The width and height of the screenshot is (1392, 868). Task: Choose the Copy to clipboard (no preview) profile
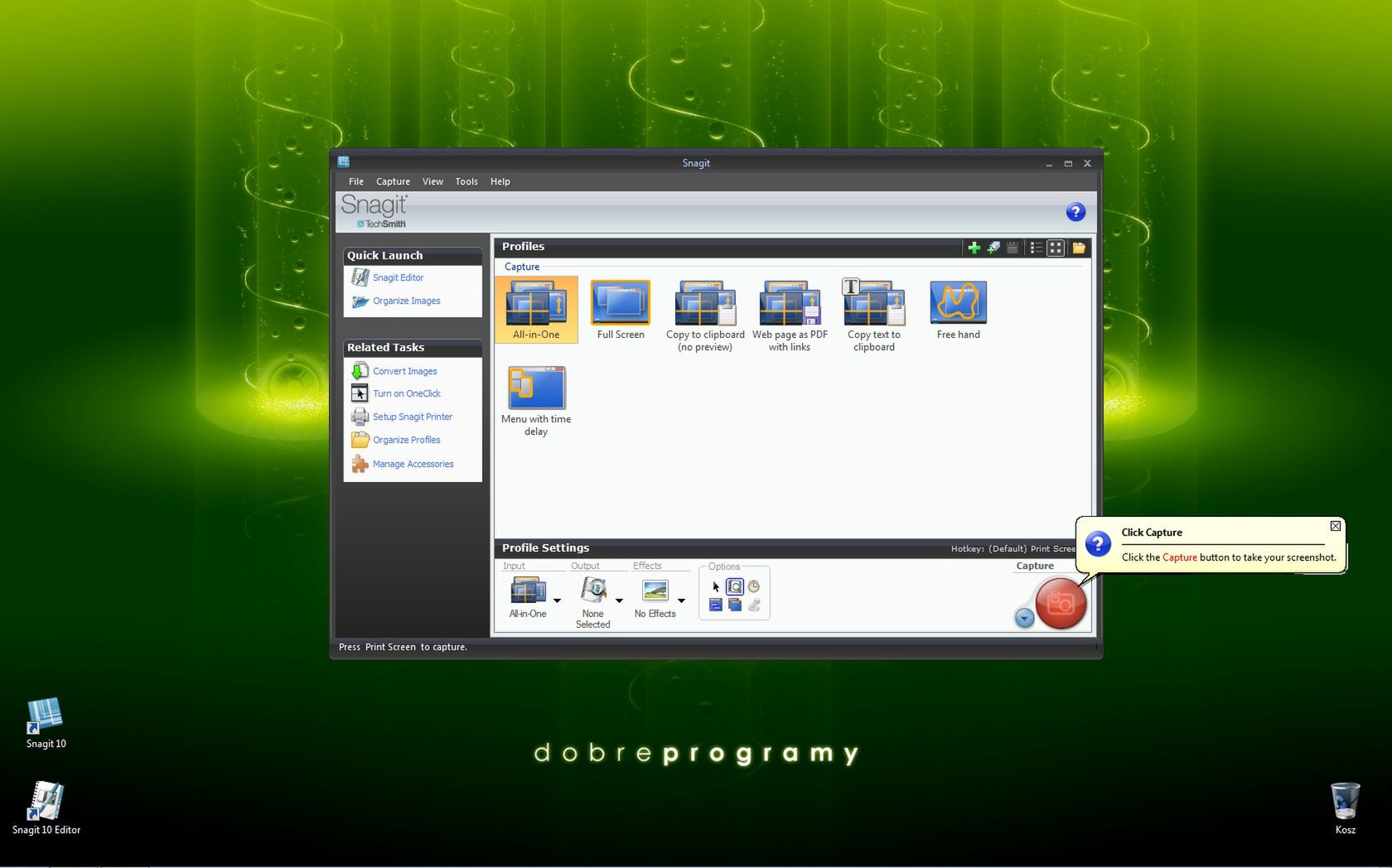(x=705, y=316)
